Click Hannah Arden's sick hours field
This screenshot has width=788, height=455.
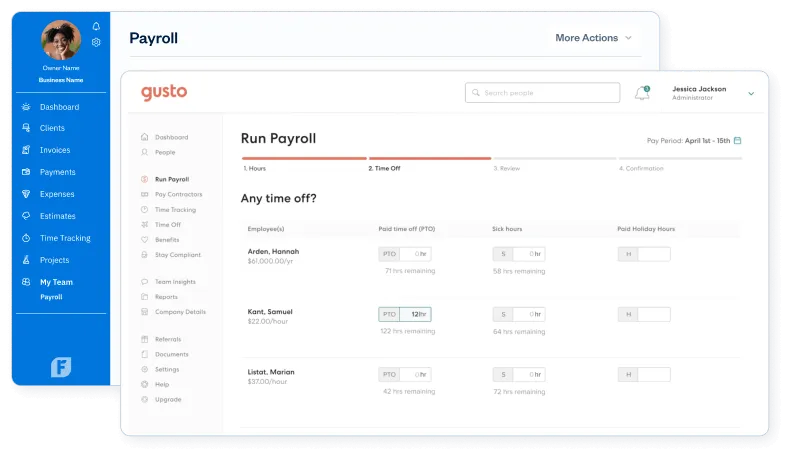pos(529,254)
